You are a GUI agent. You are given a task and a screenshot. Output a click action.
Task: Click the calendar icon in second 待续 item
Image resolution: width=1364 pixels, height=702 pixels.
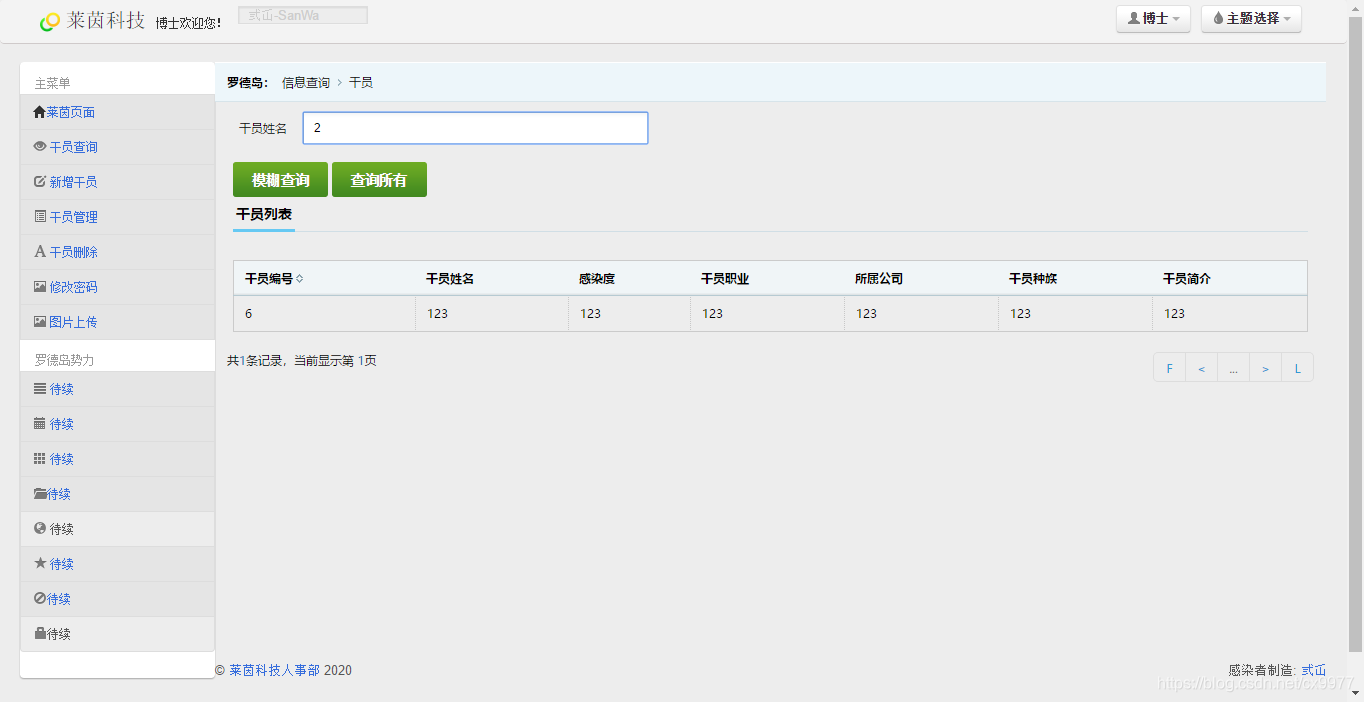(x=40, y=423)
